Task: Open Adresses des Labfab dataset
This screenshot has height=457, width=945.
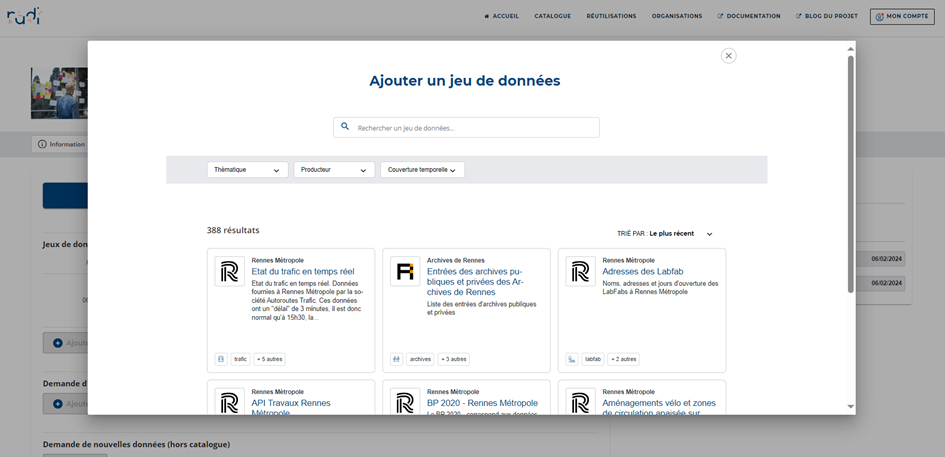Action: pyautogui.click(x=643, y=271)
